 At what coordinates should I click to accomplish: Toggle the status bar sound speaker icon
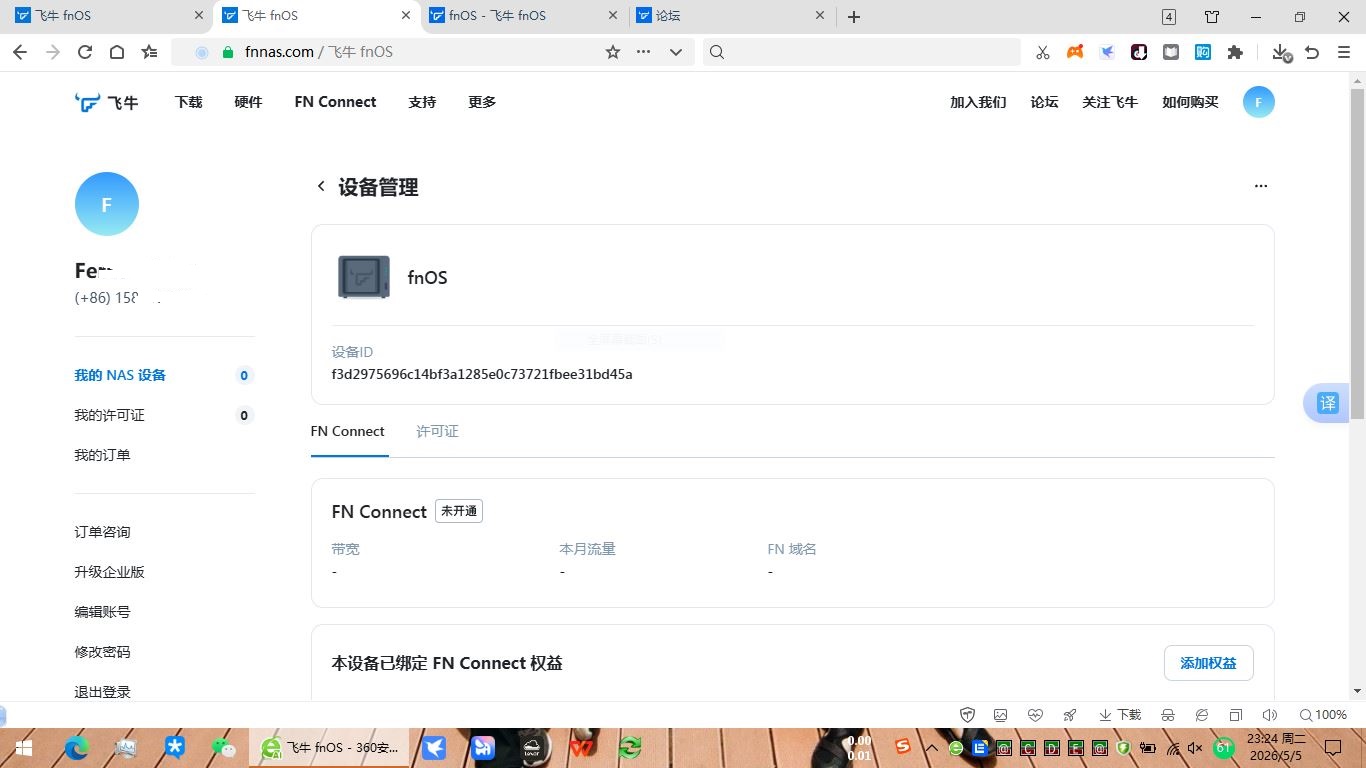(1270, 715)
